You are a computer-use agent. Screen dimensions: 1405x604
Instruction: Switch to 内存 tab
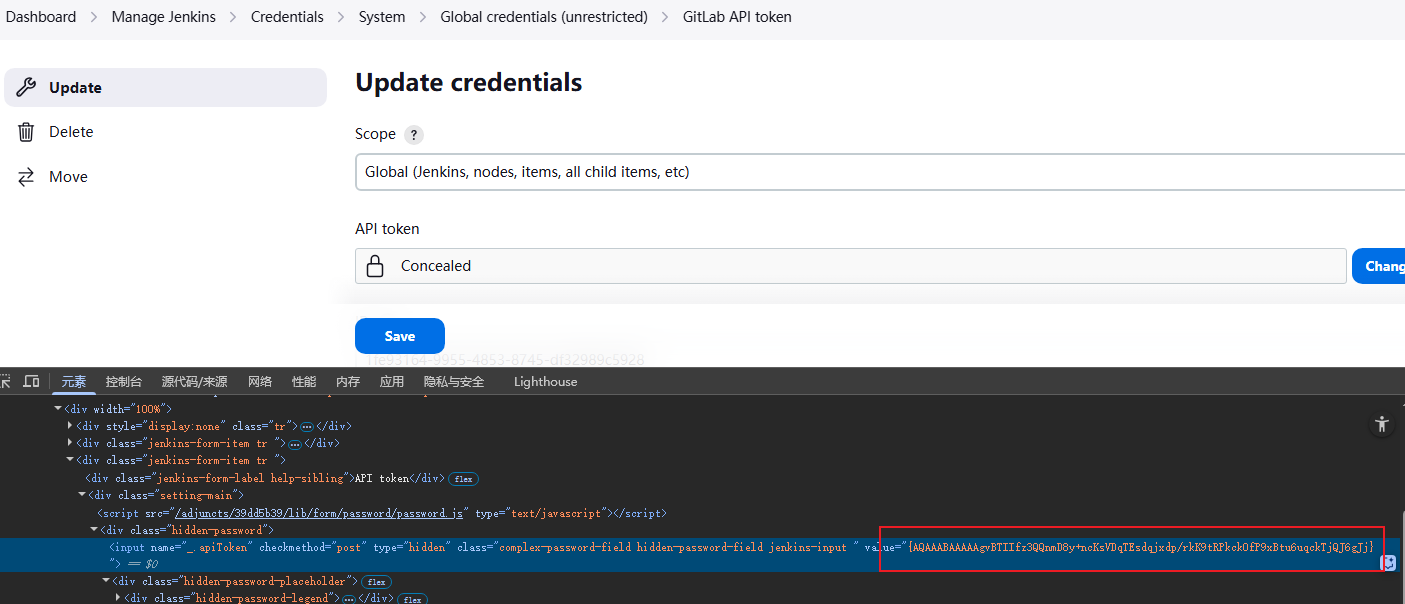348,382
